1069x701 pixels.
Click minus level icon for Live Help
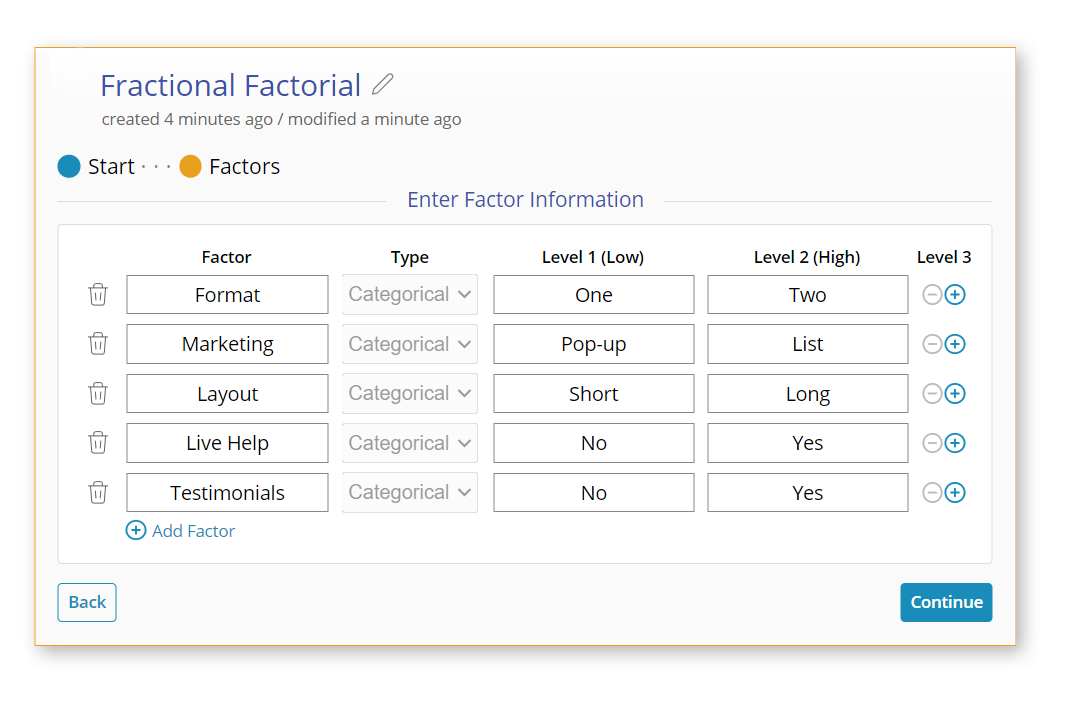932,443
